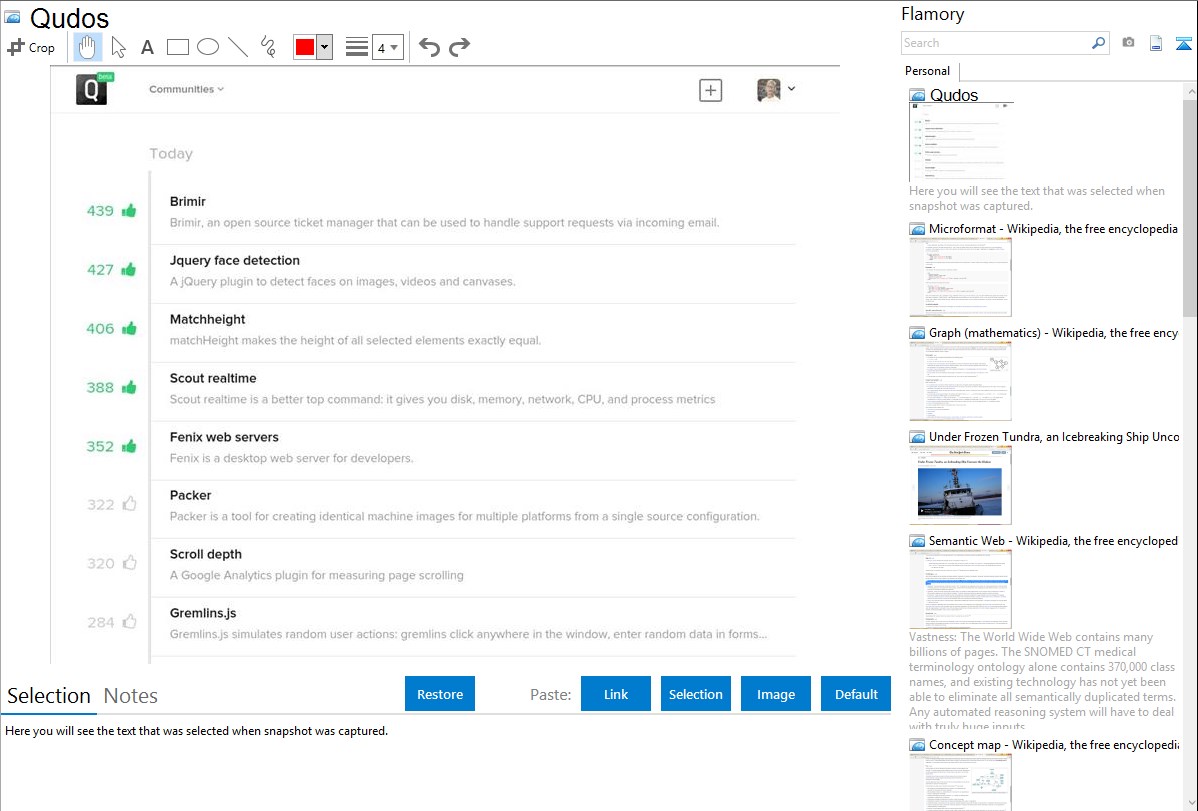
Task: Select the straight line tool
Action: [238, 47]
